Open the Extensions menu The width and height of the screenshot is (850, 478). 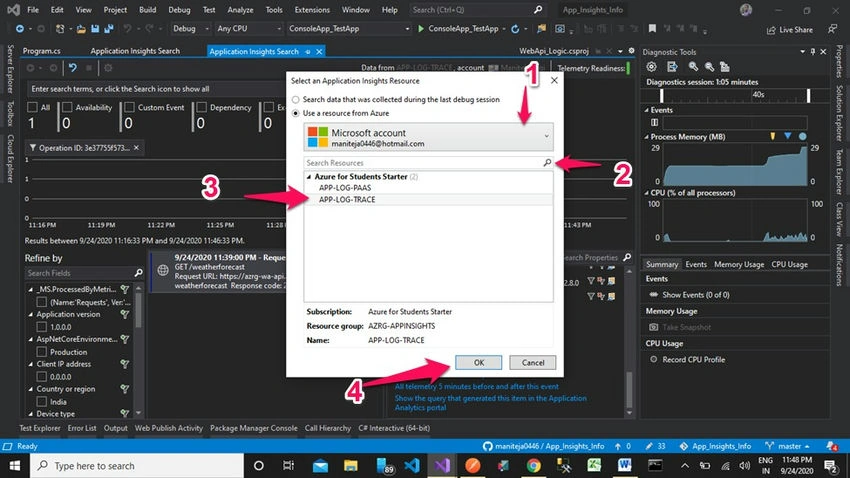pyautogui.click(x=312, y=10)
